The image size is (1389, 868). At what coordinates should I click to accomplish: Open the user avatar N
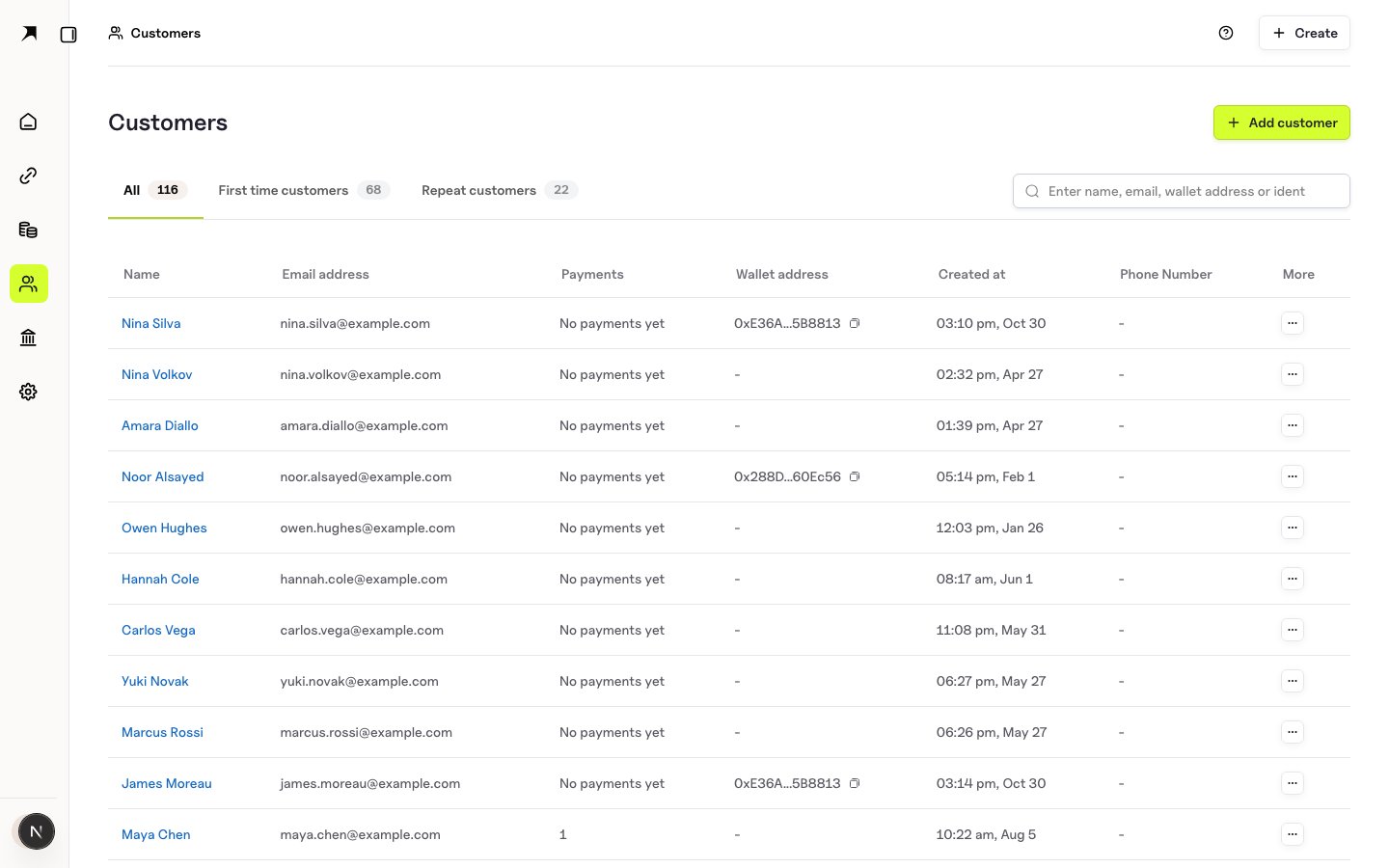tap(36, 831)
